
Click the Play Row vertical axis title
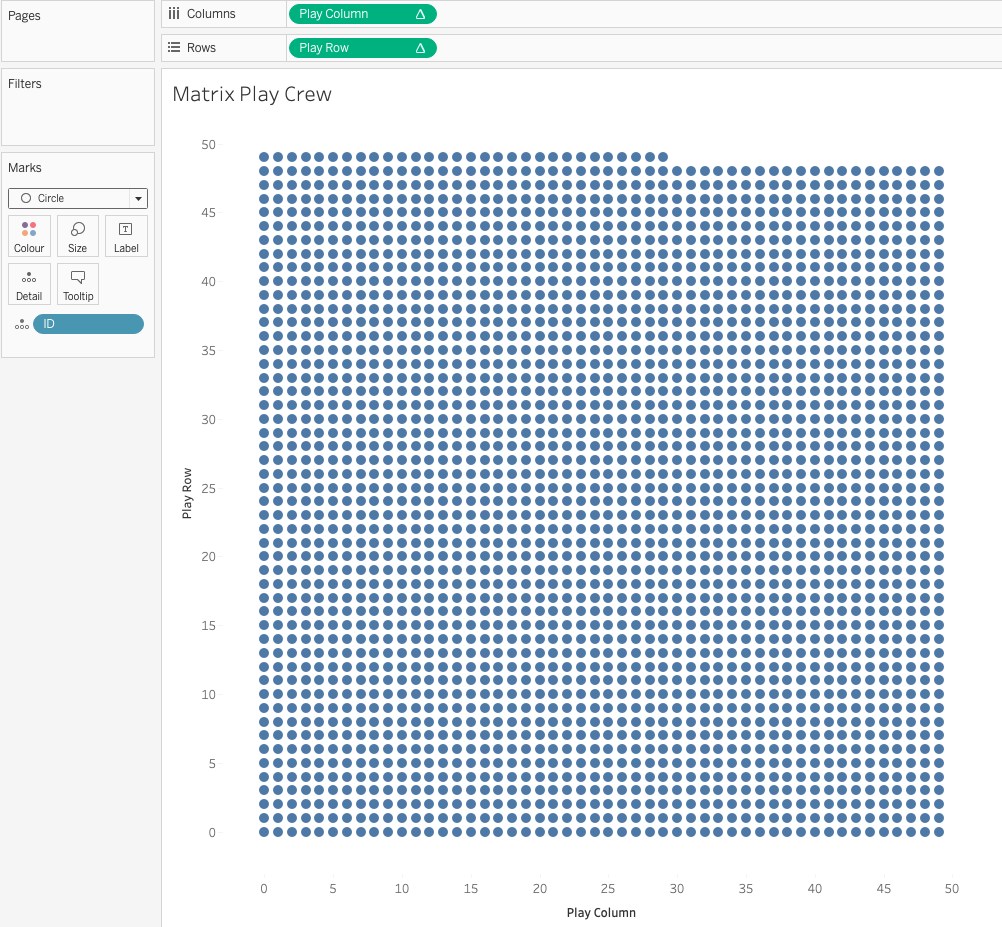[187, 494]
